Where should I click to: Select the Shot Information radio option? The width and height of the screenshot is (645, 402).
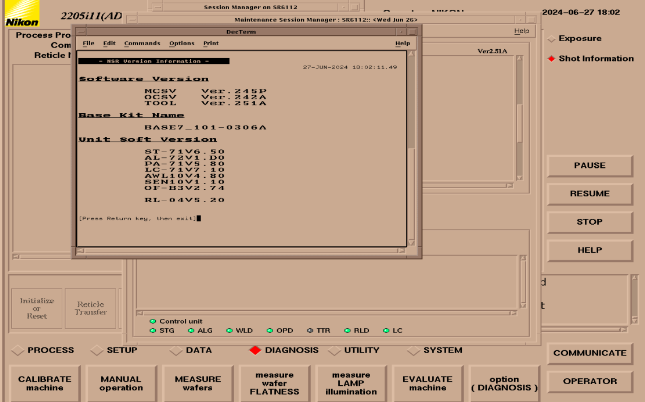click(551, 59)
